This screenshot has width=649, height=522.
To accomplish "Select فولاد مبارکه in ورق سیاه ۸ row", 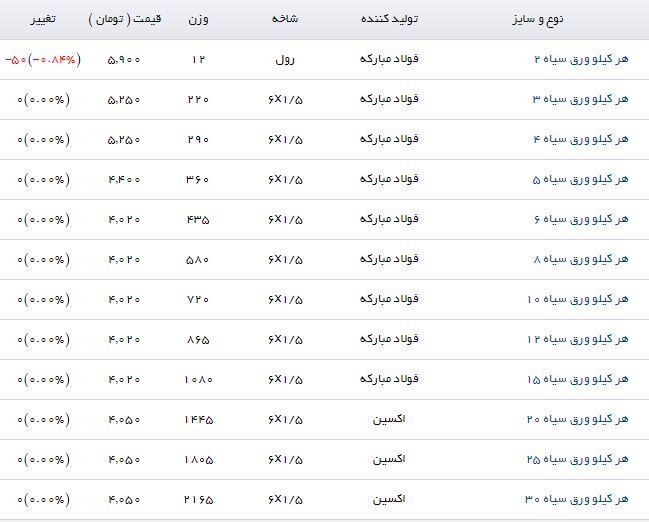I will tap(389, 259).
